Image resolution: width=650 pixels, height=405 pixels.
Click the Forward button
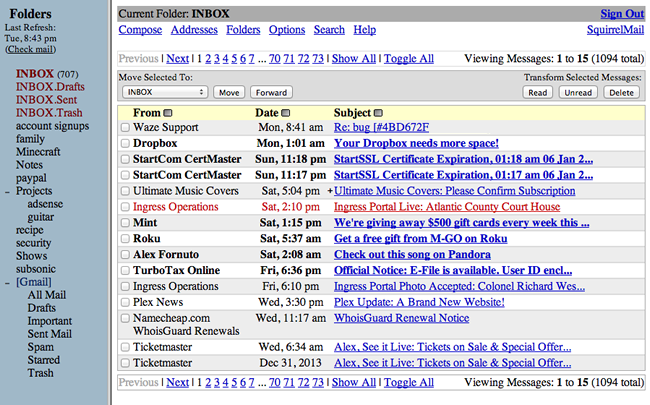pyautogui.click(x=271, y=92)
